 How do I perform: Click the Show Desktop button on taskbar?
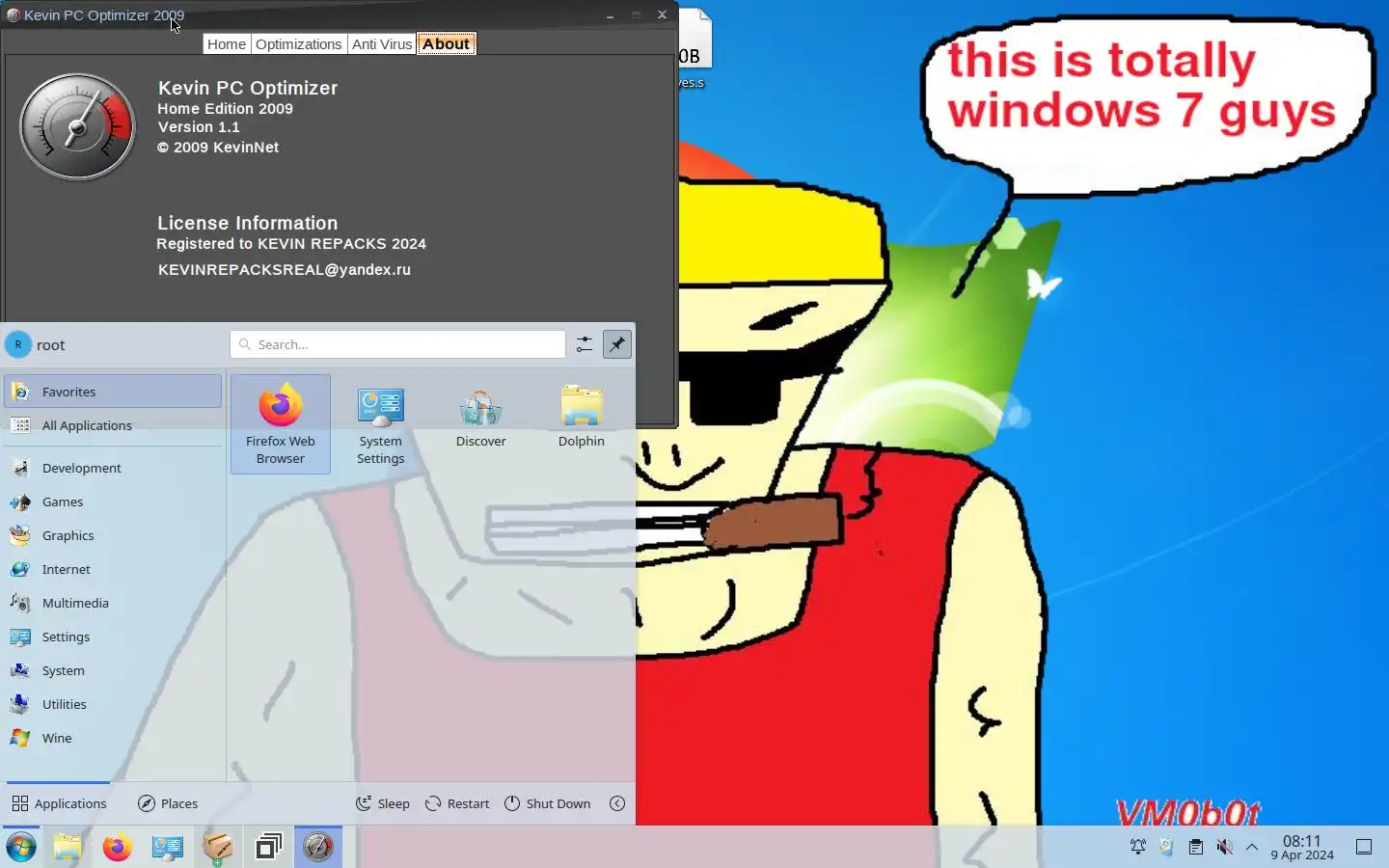[1364, 848]
